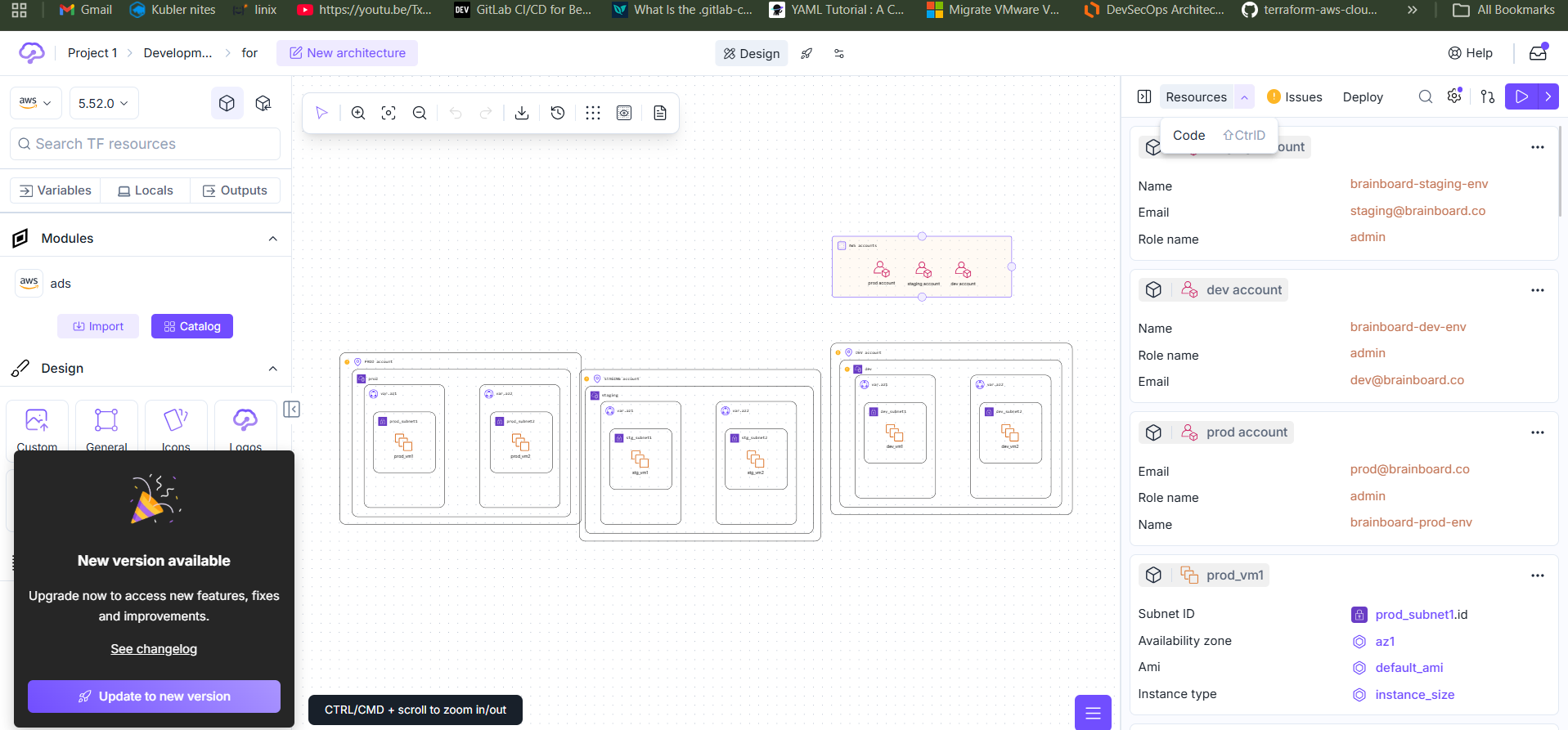The height and width of the screenshot is (730, 1568).
Task: Click the Import button
Action: [x=98, y=326]
